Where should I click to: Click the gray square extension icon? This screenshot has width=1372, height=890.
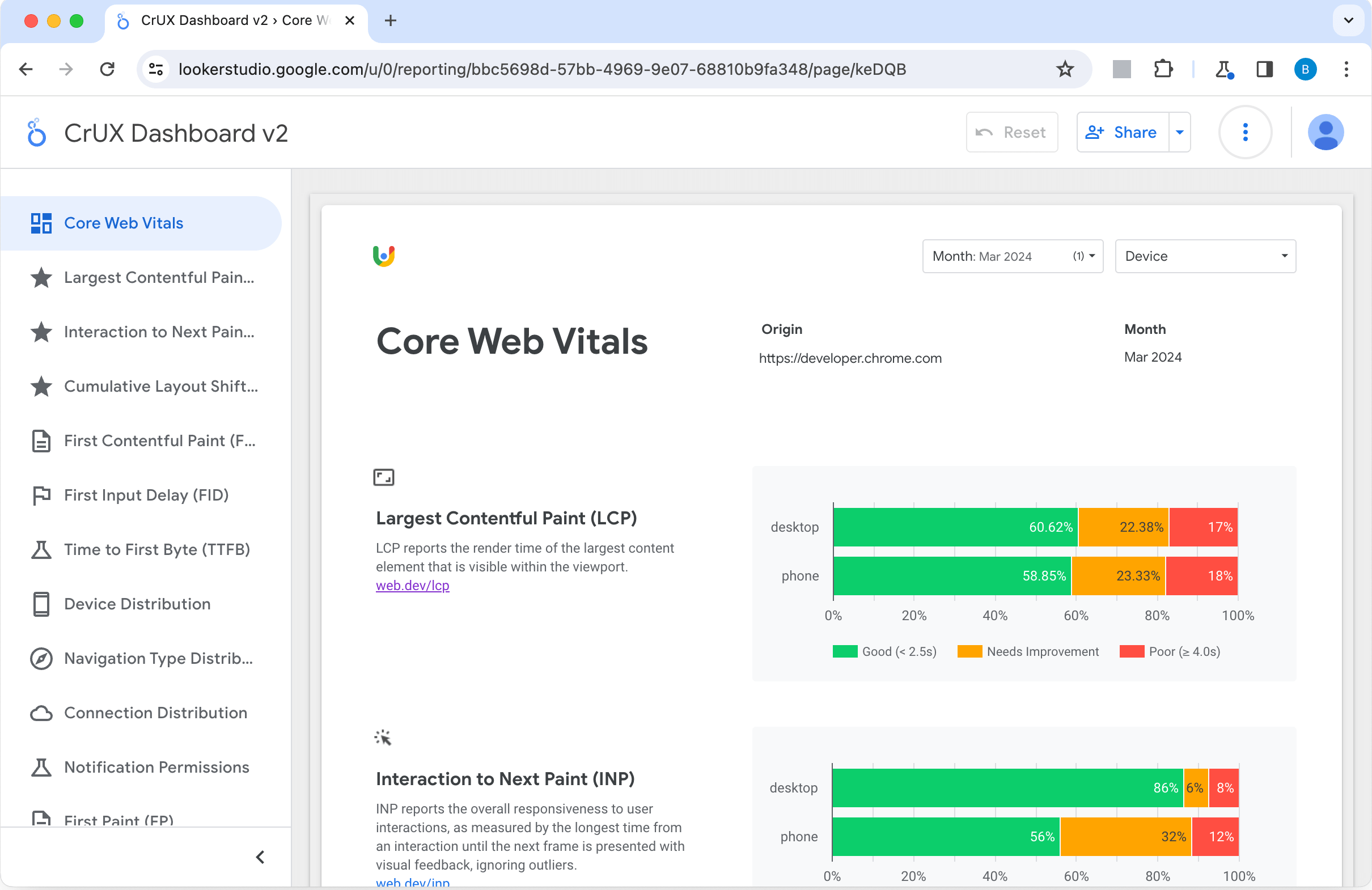(1121, 69)
